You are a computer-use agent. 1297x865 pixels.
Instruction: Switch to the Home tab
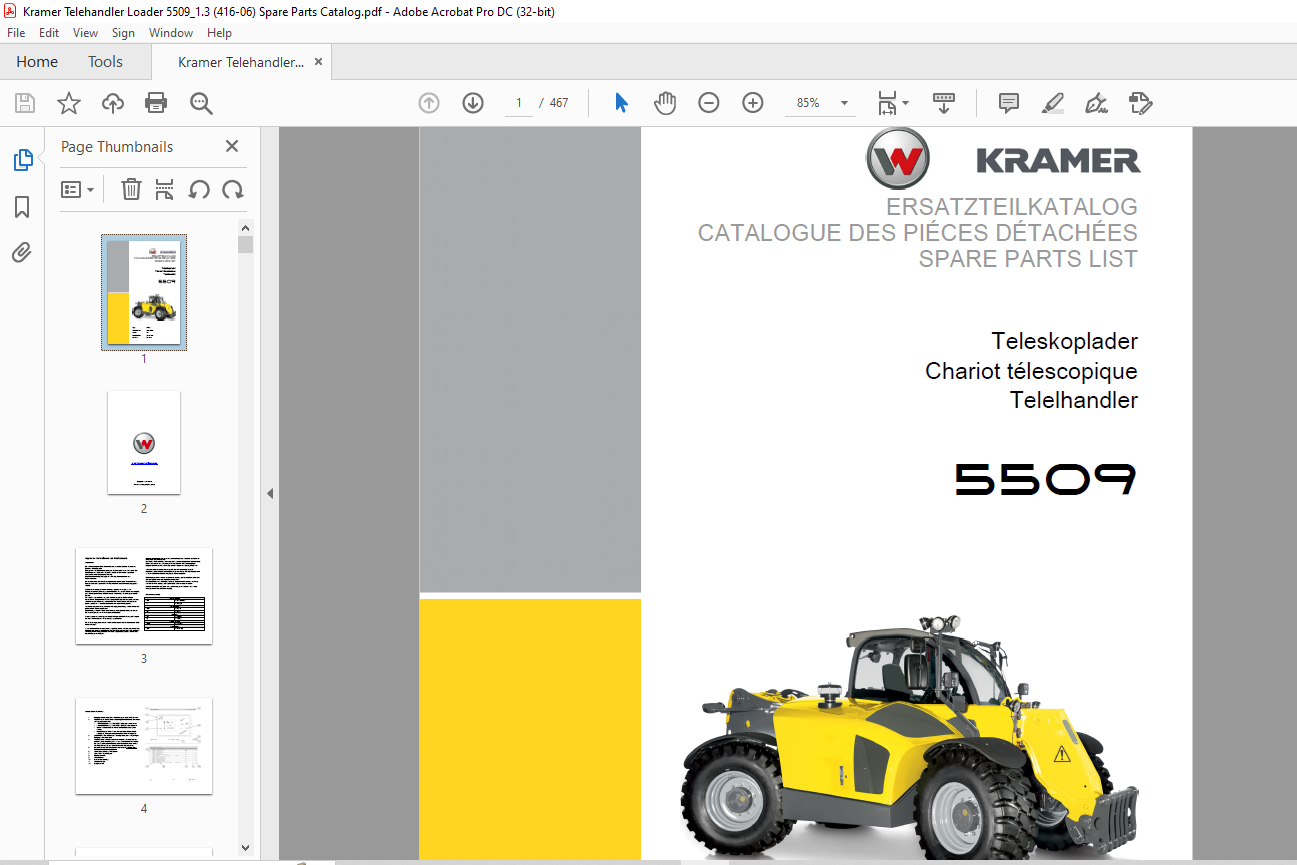pos(37,62)
